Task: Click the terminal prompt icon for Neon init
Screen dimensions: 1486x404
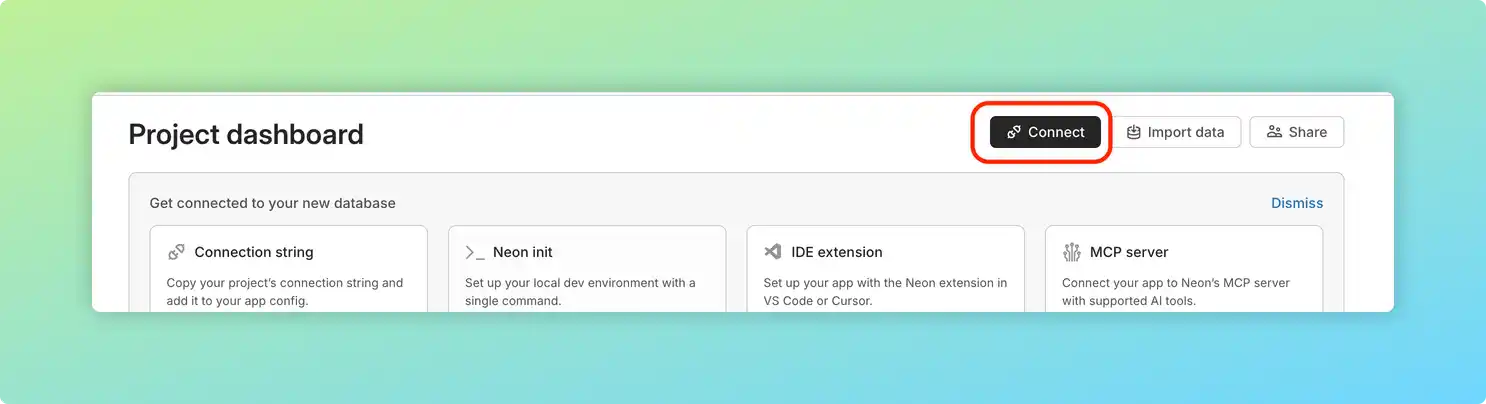Action: pos(475,252)
